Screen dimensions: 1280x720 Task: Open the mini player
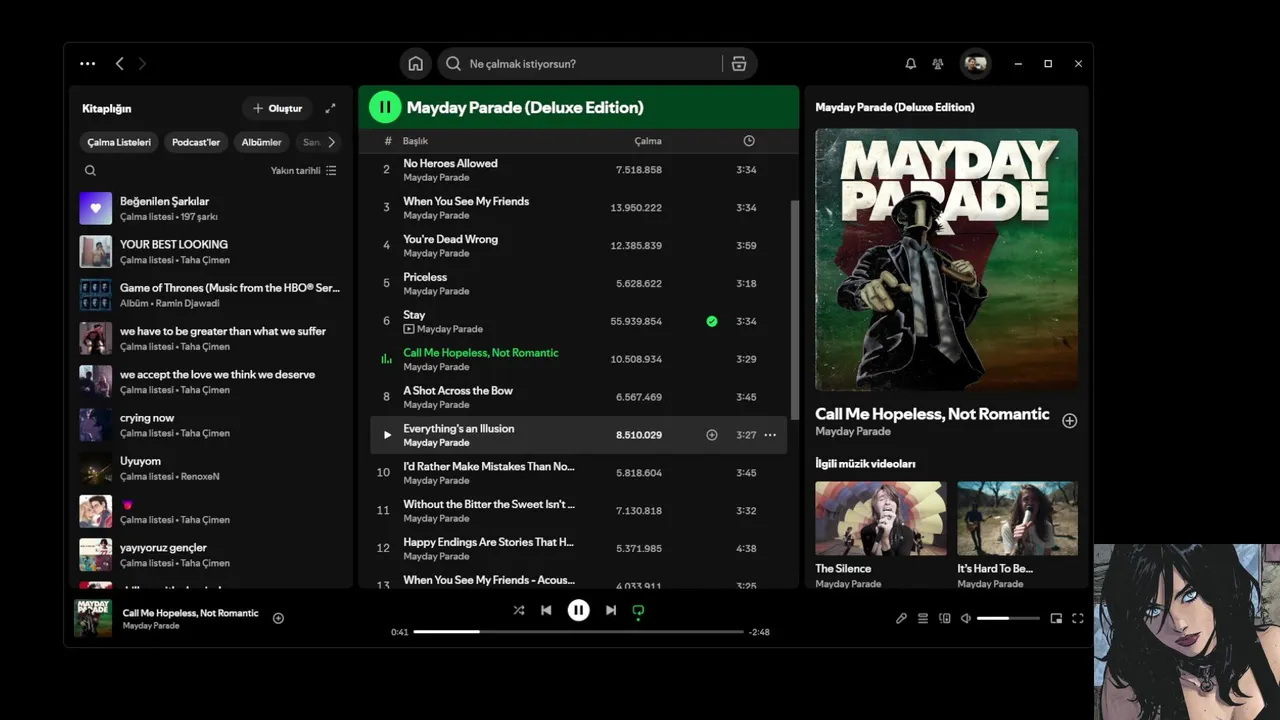[1056, 618]
